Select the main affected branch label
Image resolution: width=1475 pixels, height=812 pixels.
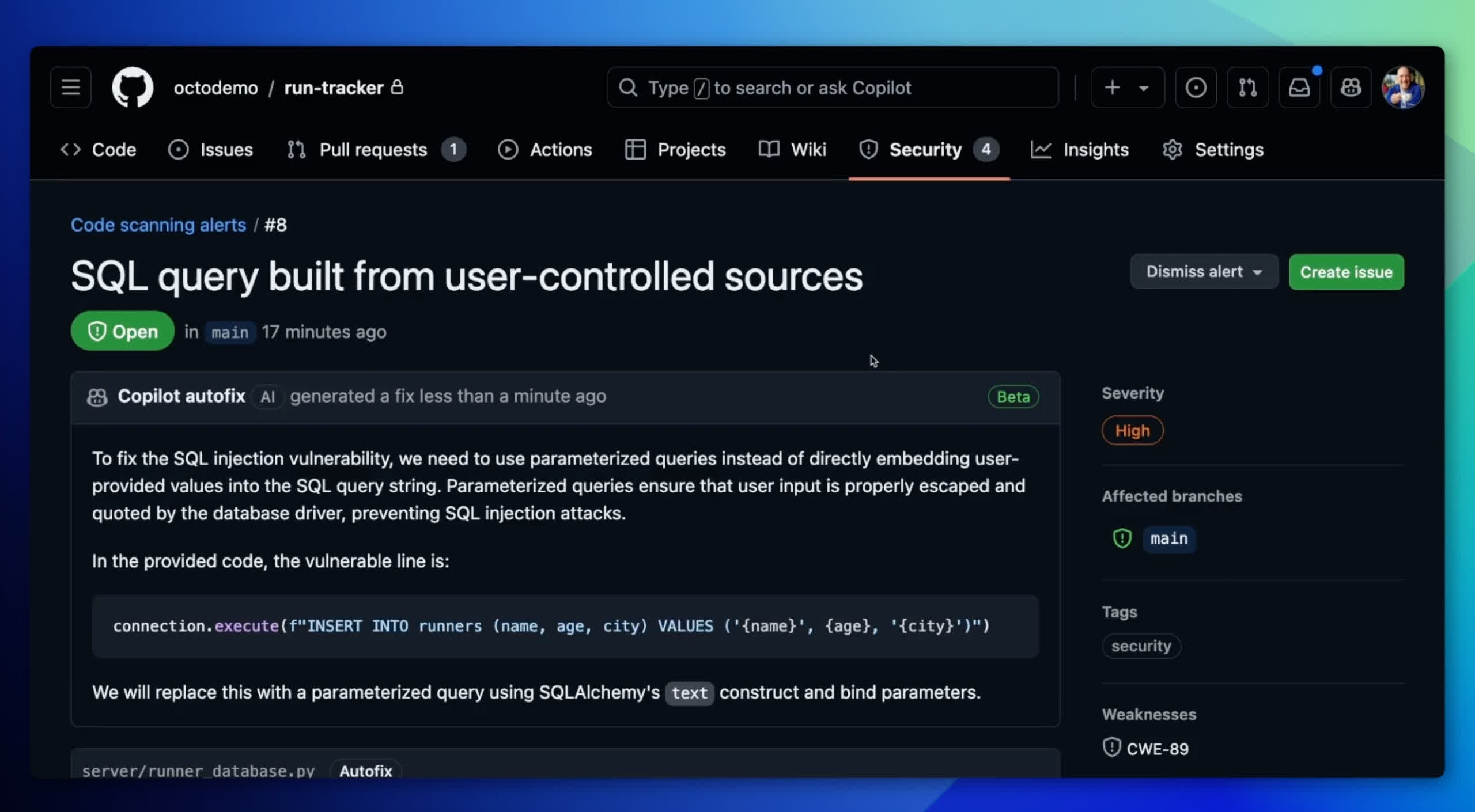1168,538
